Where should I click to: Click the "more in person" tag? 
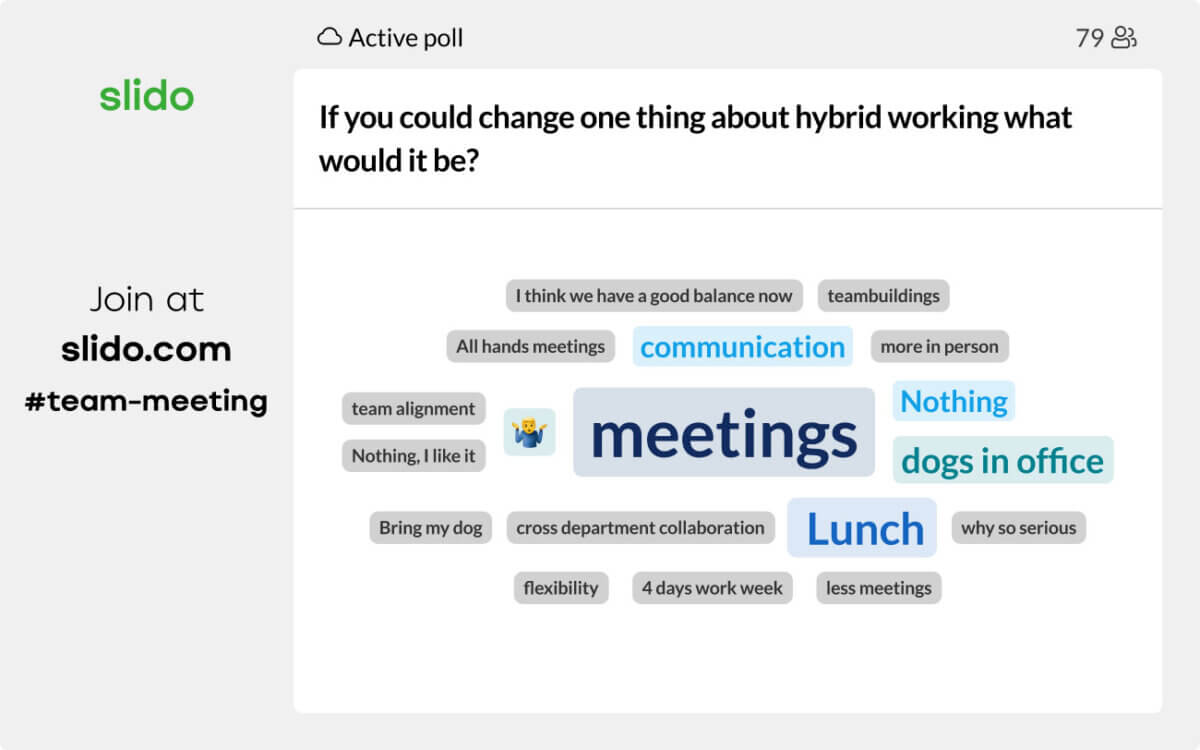click(x=939, y=347)
